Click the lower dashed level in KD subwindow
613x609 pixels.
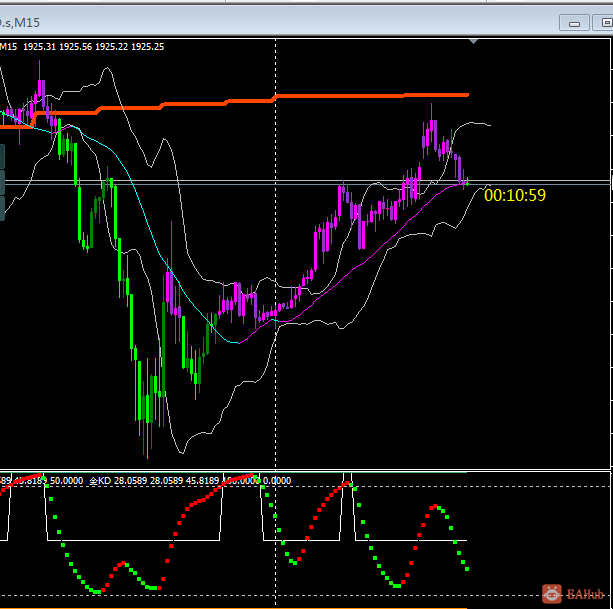pos(305,596)
